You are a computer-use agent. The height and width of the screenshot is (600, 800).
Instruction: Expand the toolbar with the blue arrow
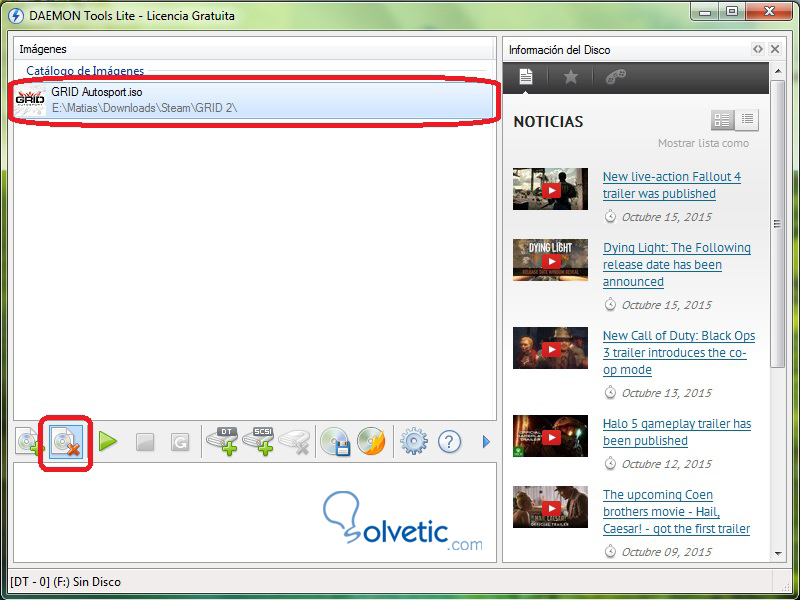[x=486, y=441]
